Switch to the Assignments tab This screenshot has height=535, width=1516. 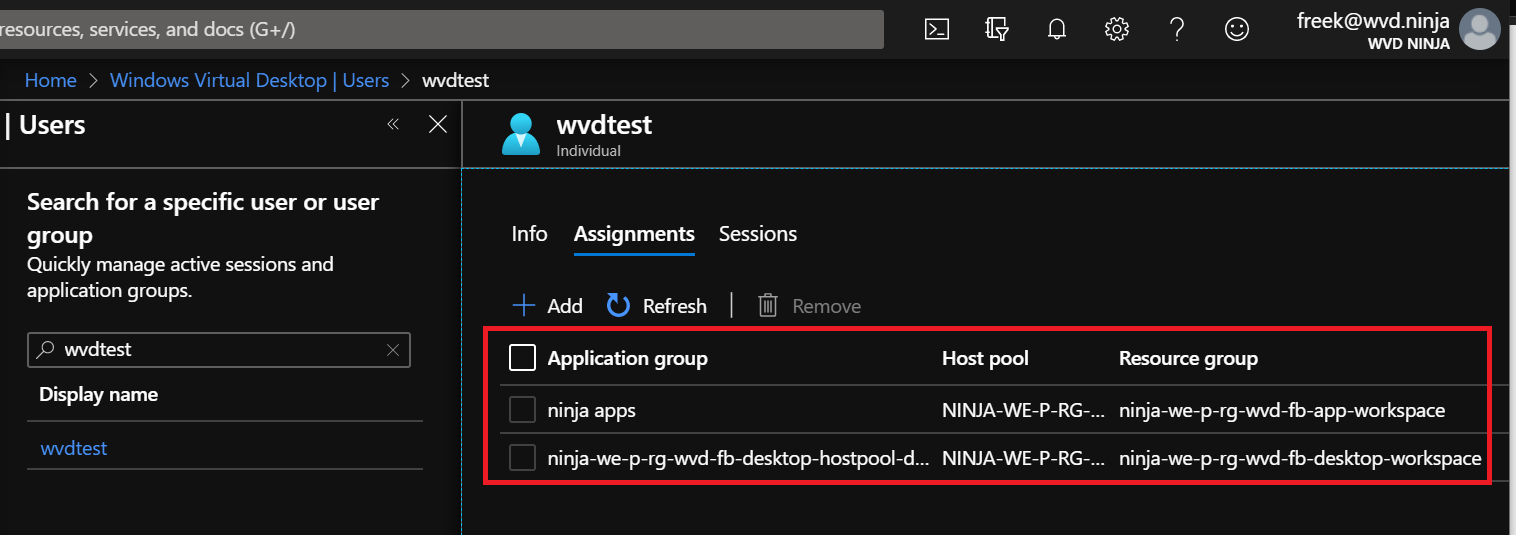coord(634,234)
